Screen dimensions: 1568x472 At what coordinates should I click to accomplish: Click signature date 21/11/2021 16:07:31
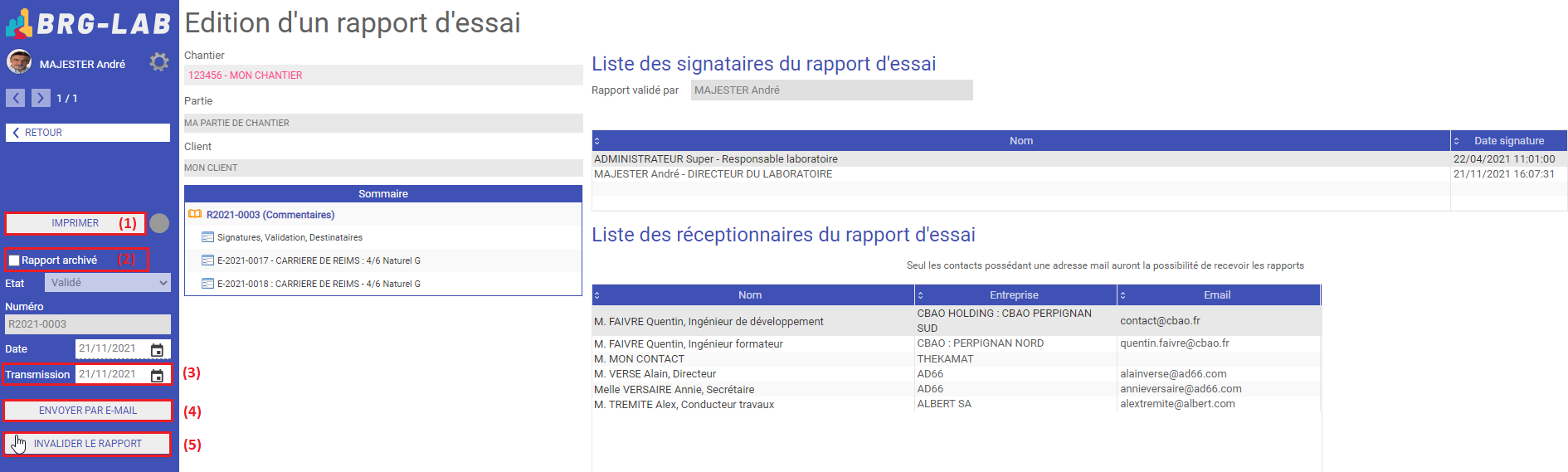click(x=1504, y=174)
